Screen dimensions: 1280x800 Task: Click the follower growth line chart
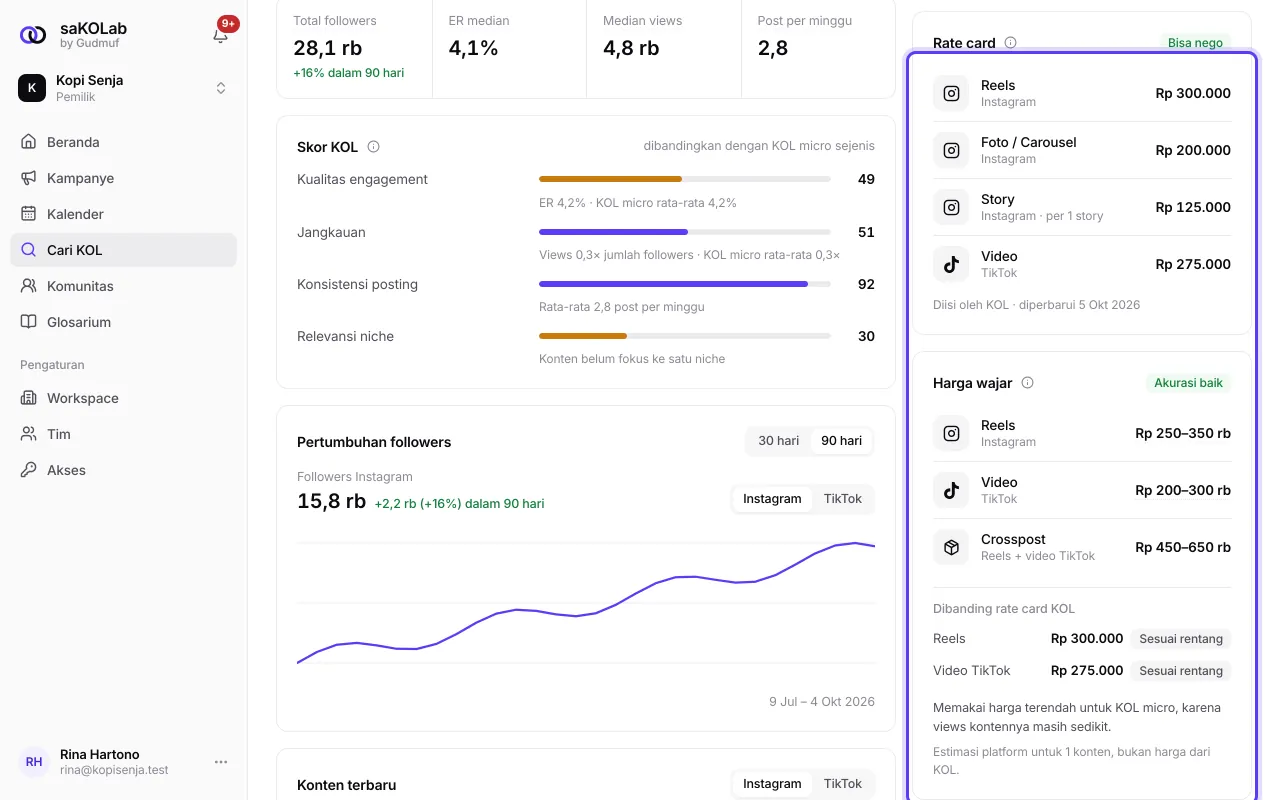tap(586, 603)
